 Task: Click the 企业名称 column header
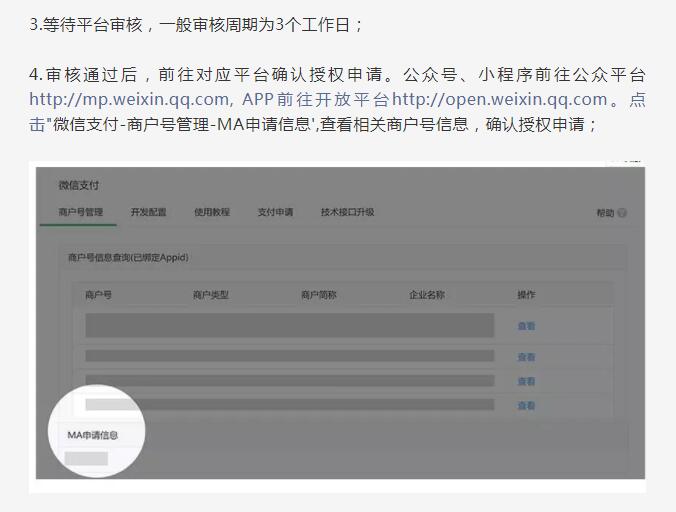point(427,295)
